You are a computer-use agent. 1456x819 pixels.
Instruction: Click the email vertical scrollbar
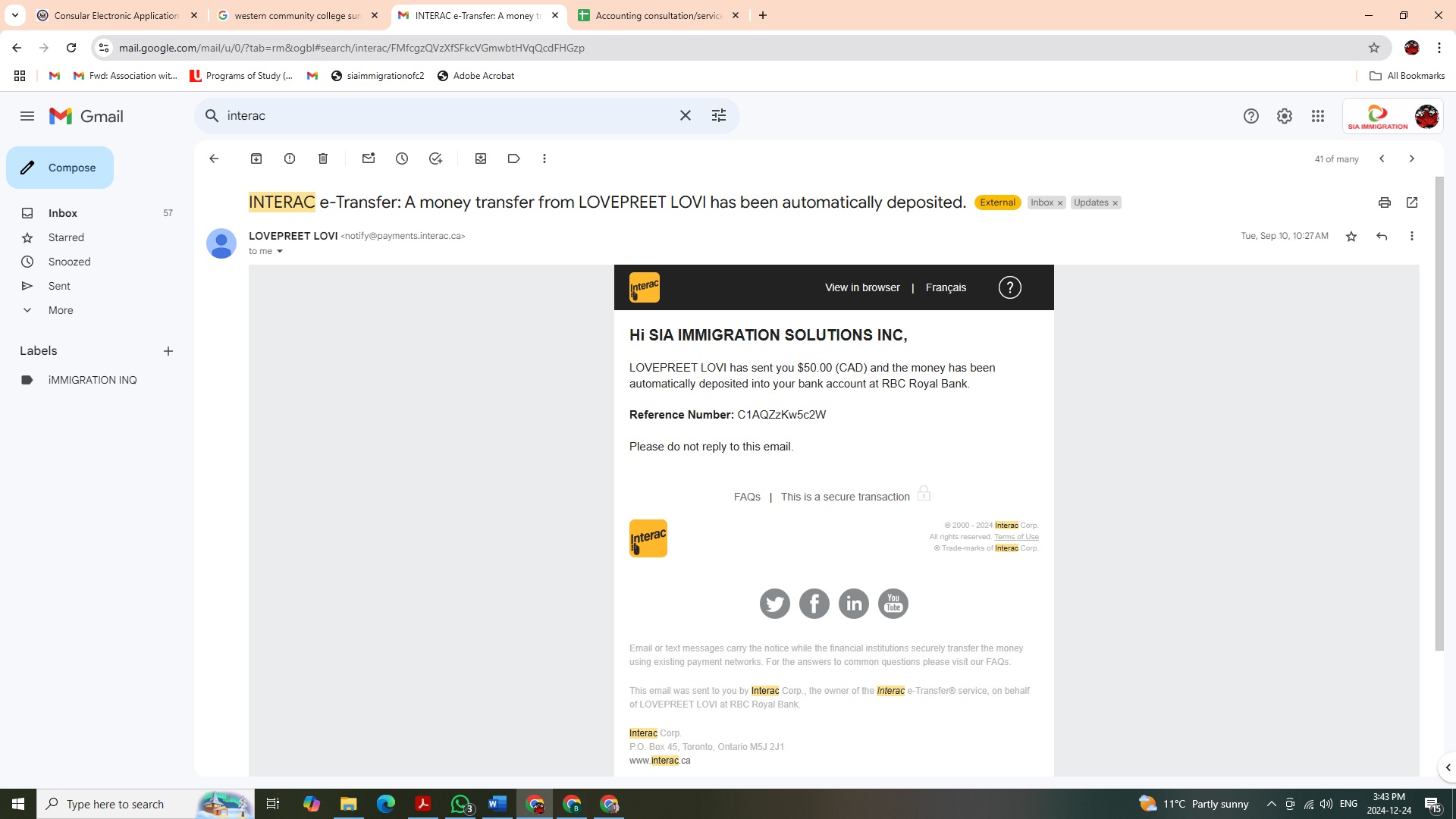coord(1439,413)
